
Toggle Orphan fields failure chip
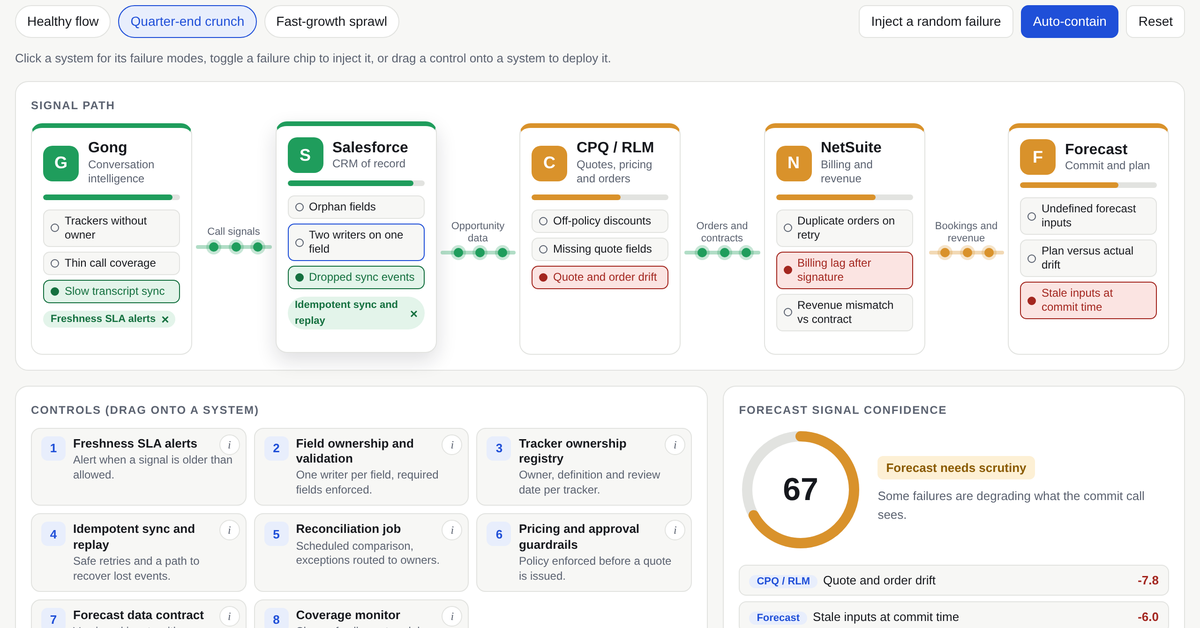356,207
